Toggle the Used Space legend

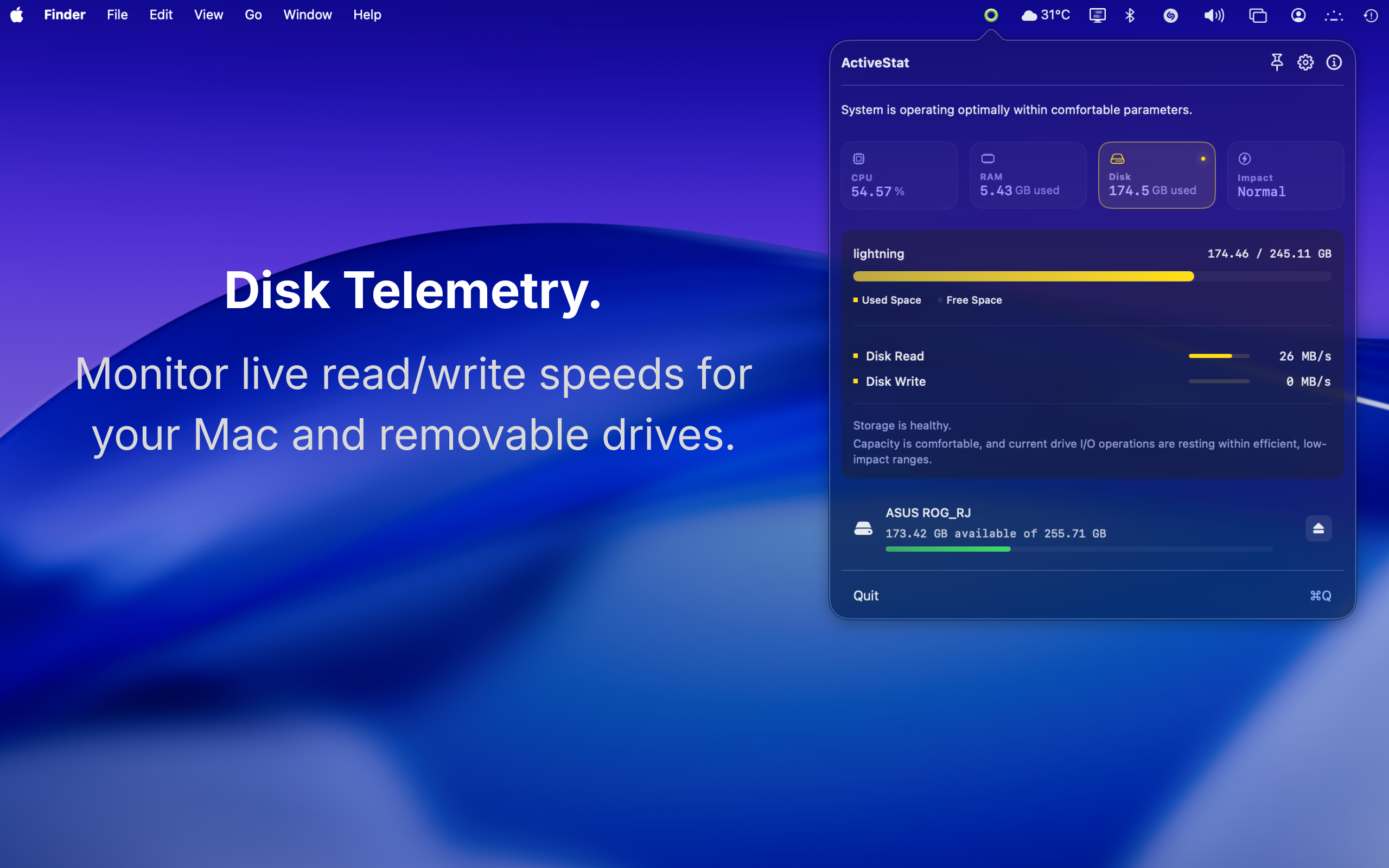point(887,299)
